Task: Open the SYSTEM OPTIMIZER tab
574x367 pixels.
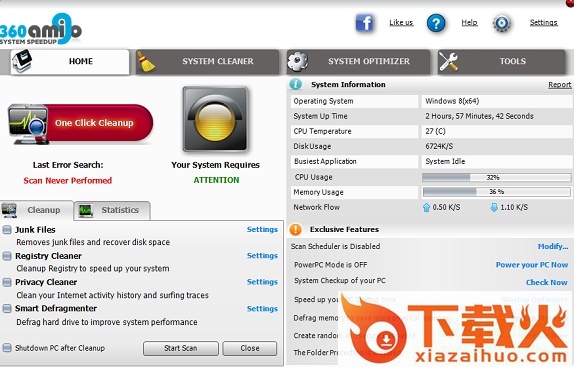Action: [x=358, y=61]
